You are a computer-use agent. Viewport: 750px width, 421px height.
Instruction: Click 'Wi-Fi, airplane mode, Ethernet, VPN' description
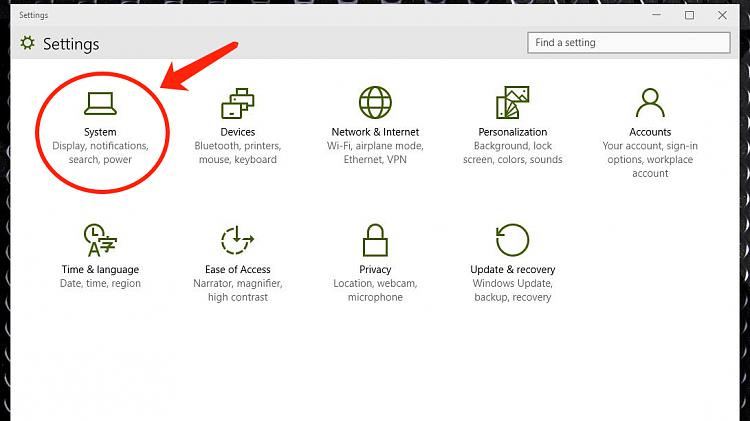(375, 153)
